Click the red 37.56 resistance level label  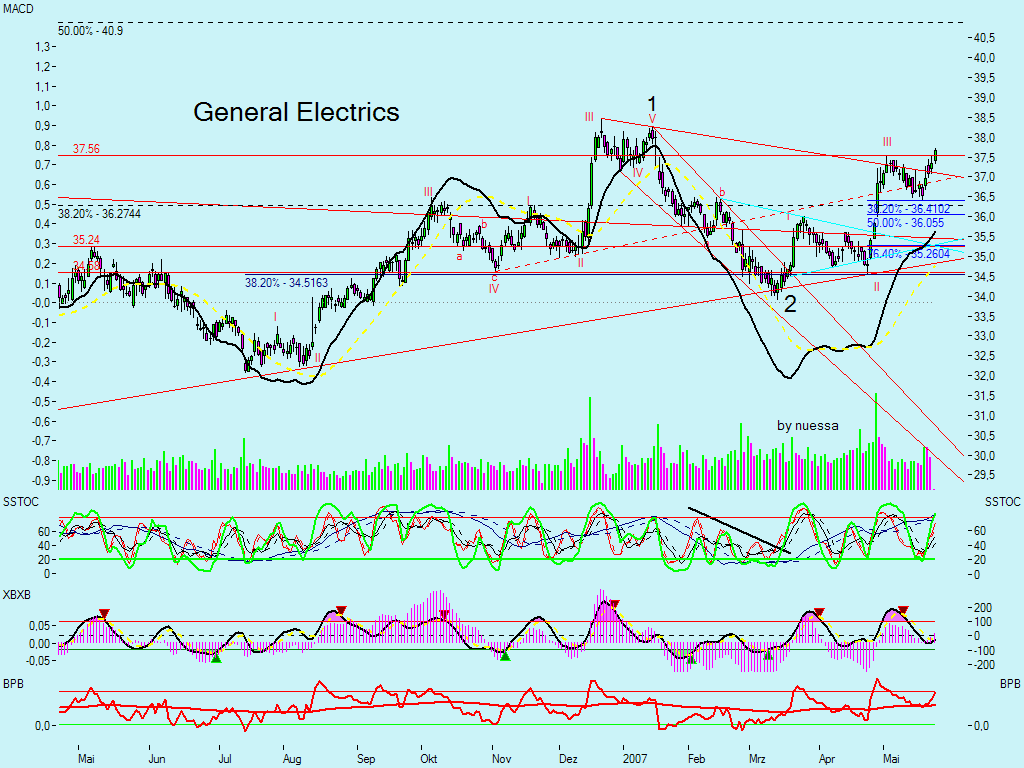(86, 149)
